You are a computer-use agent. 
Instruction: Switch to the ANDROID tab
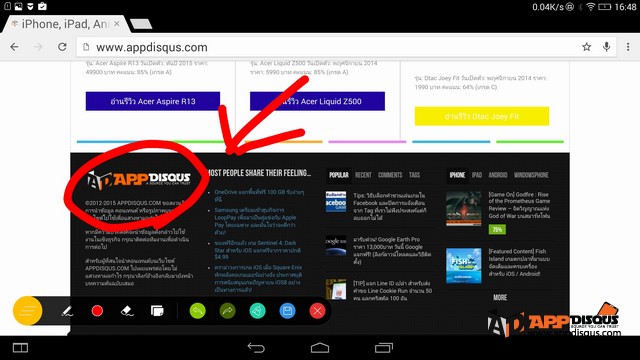[498, 175]
